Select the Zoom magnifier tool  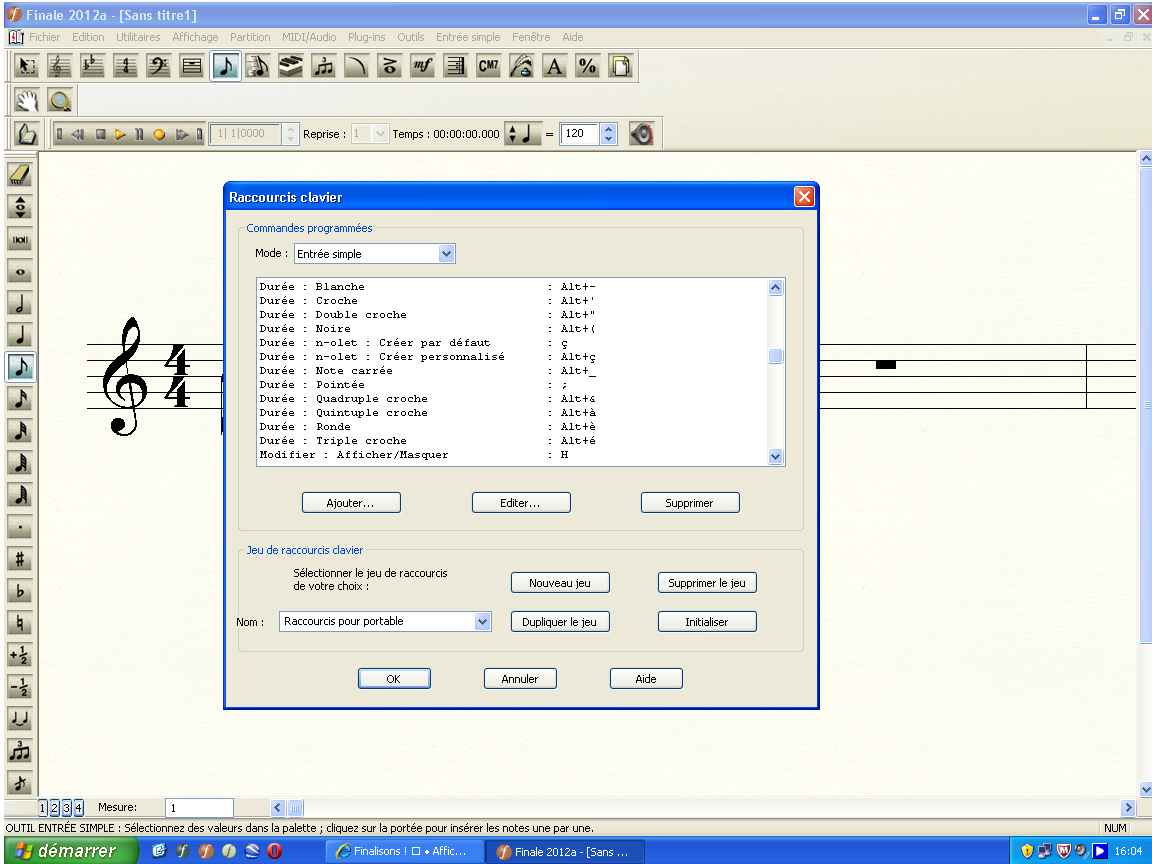[x=59, y=100]
